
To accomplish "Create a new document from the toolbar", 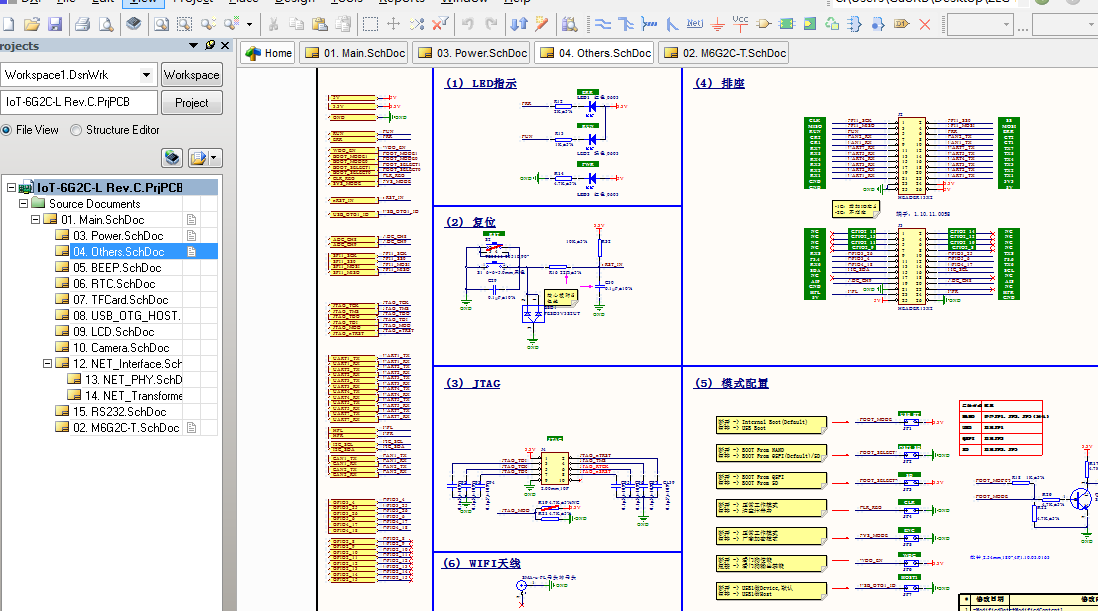I will (8, 24).
